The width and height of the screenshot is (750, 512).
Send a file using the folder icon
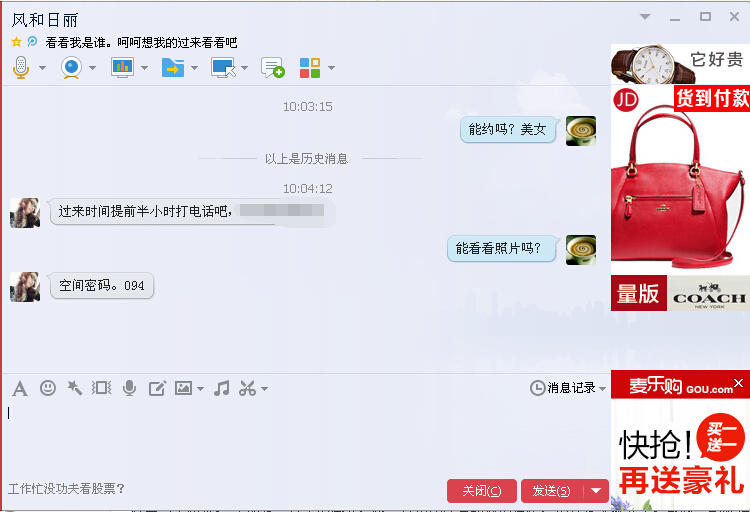pos(173,67)
